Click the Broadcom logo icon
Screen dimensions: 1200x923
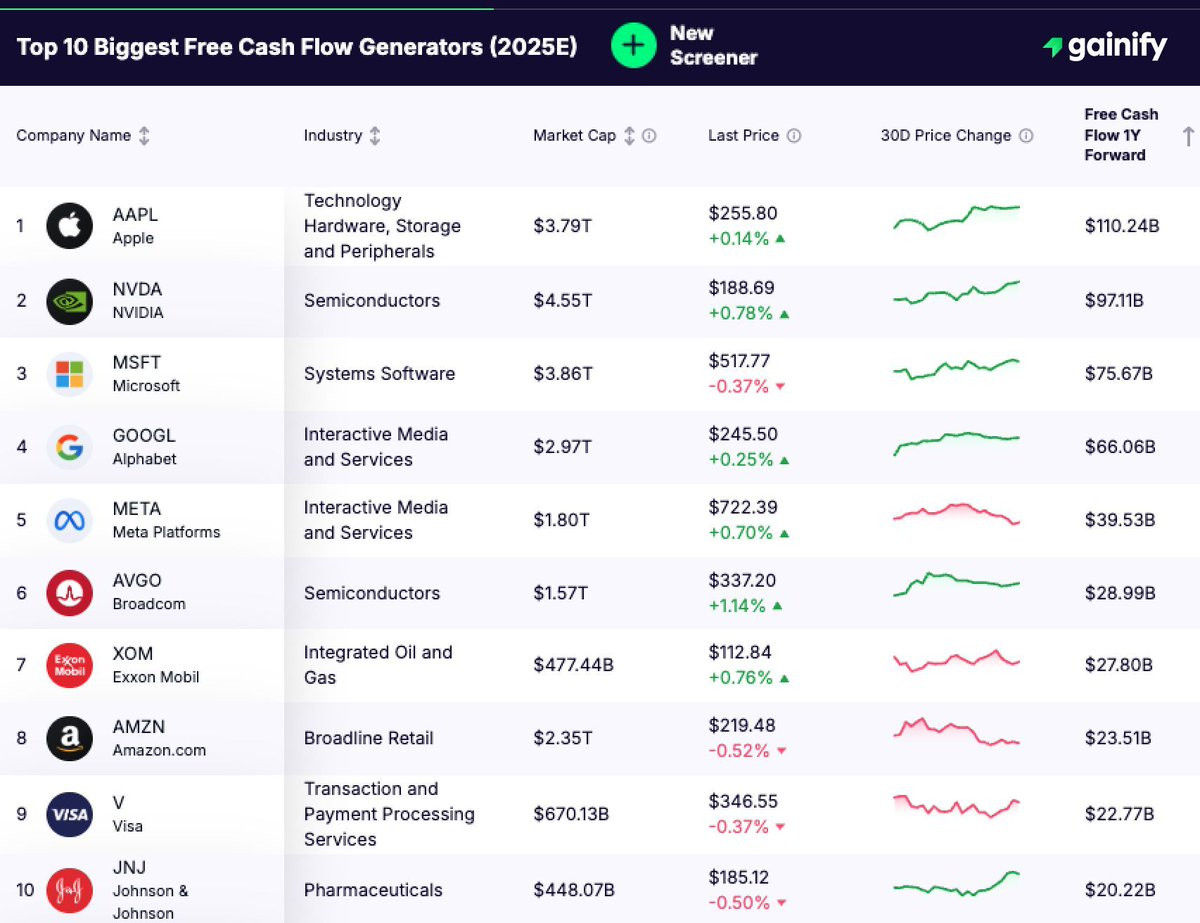[x=70, y=592]
